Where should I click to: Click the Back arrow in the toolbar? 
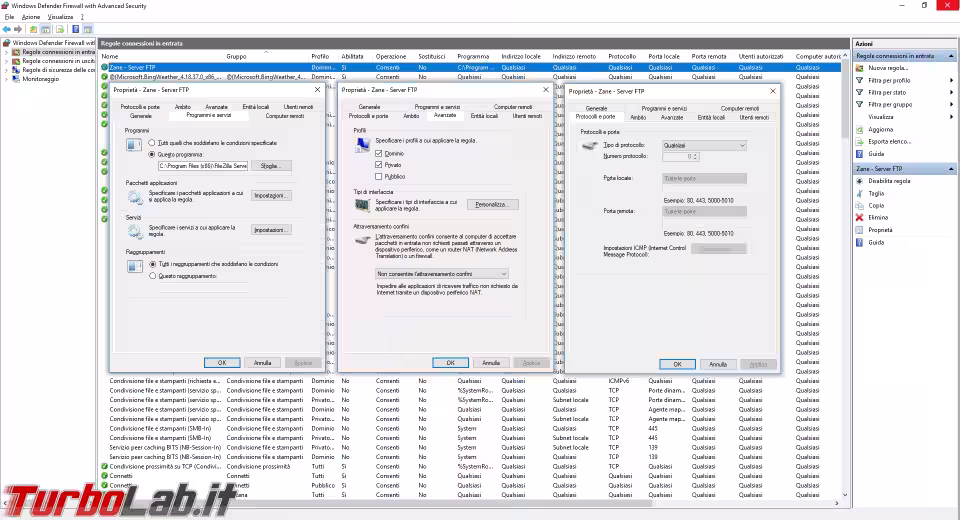pos(7,29)
